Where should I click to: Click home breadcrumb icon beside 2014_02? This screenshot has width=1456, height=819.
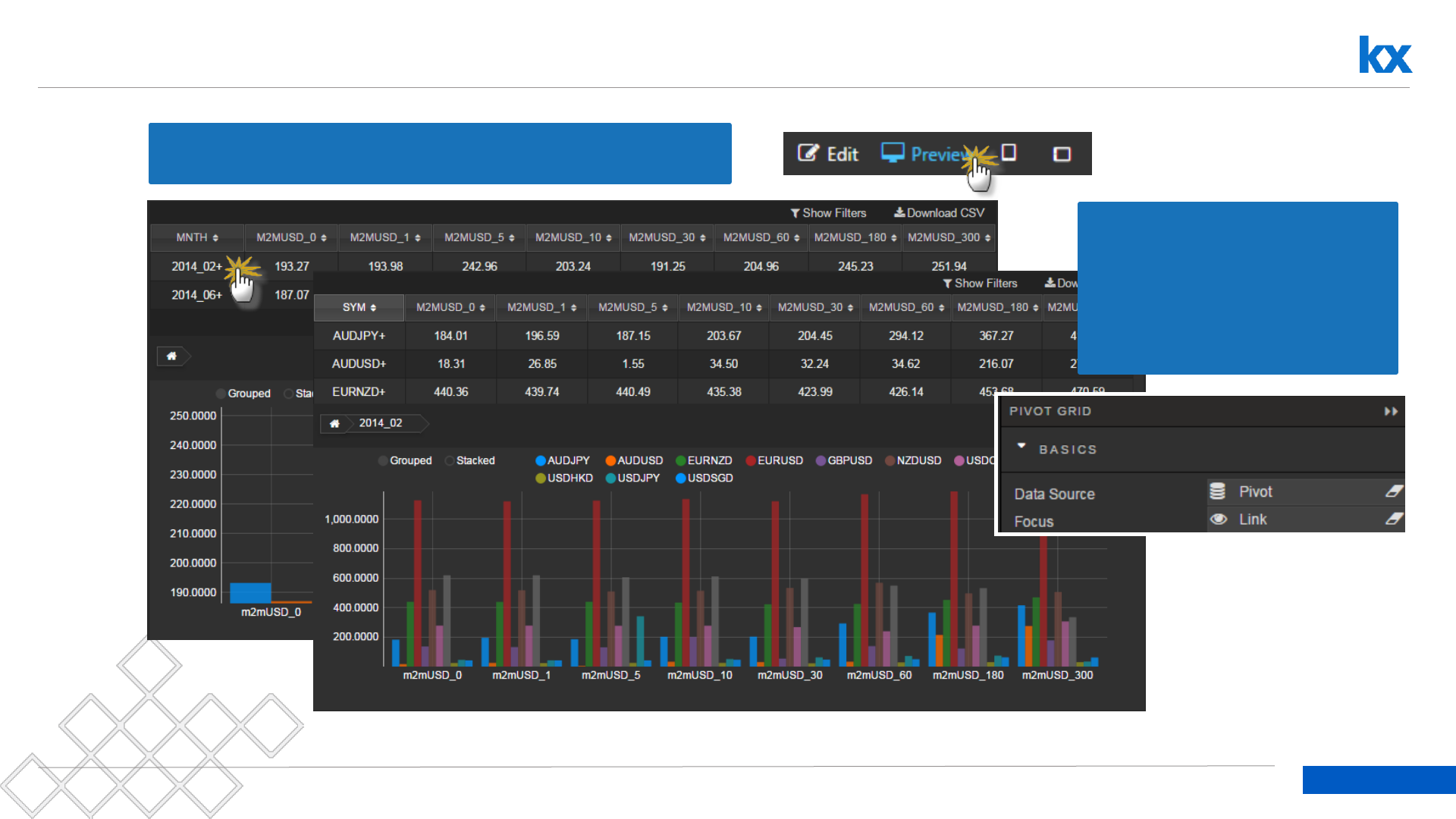[x=334, y=424]
